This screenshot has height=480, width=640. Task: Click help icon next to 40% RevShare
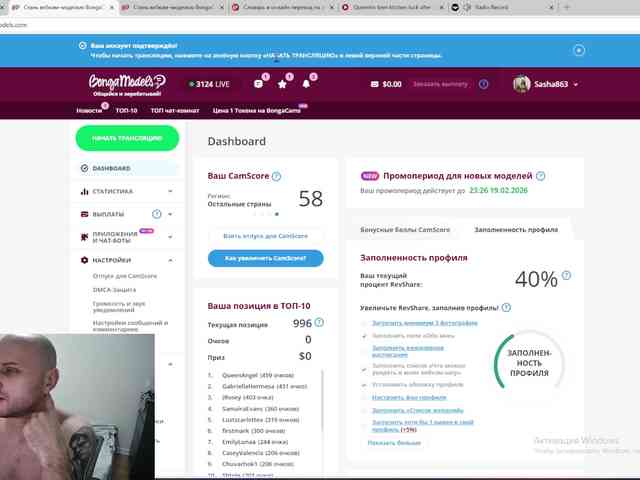[566, 276]
